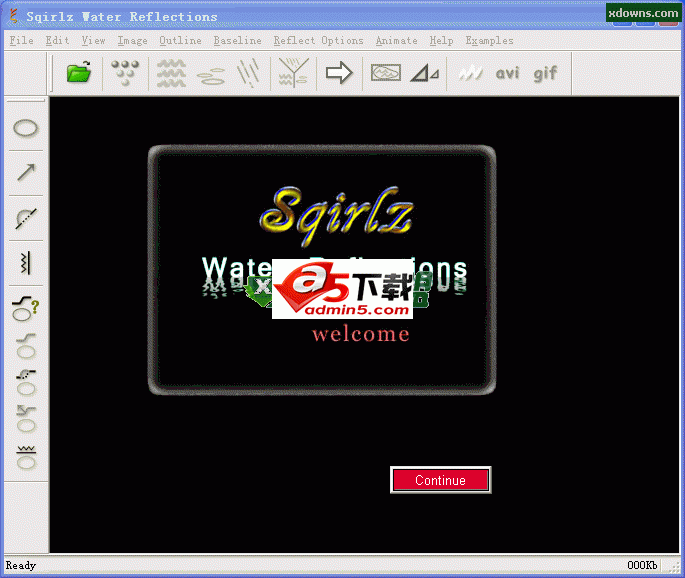
Task: Click the curve-over-ellipse sidebar icon
Action: pyautogui.click(x=26, y=346)
